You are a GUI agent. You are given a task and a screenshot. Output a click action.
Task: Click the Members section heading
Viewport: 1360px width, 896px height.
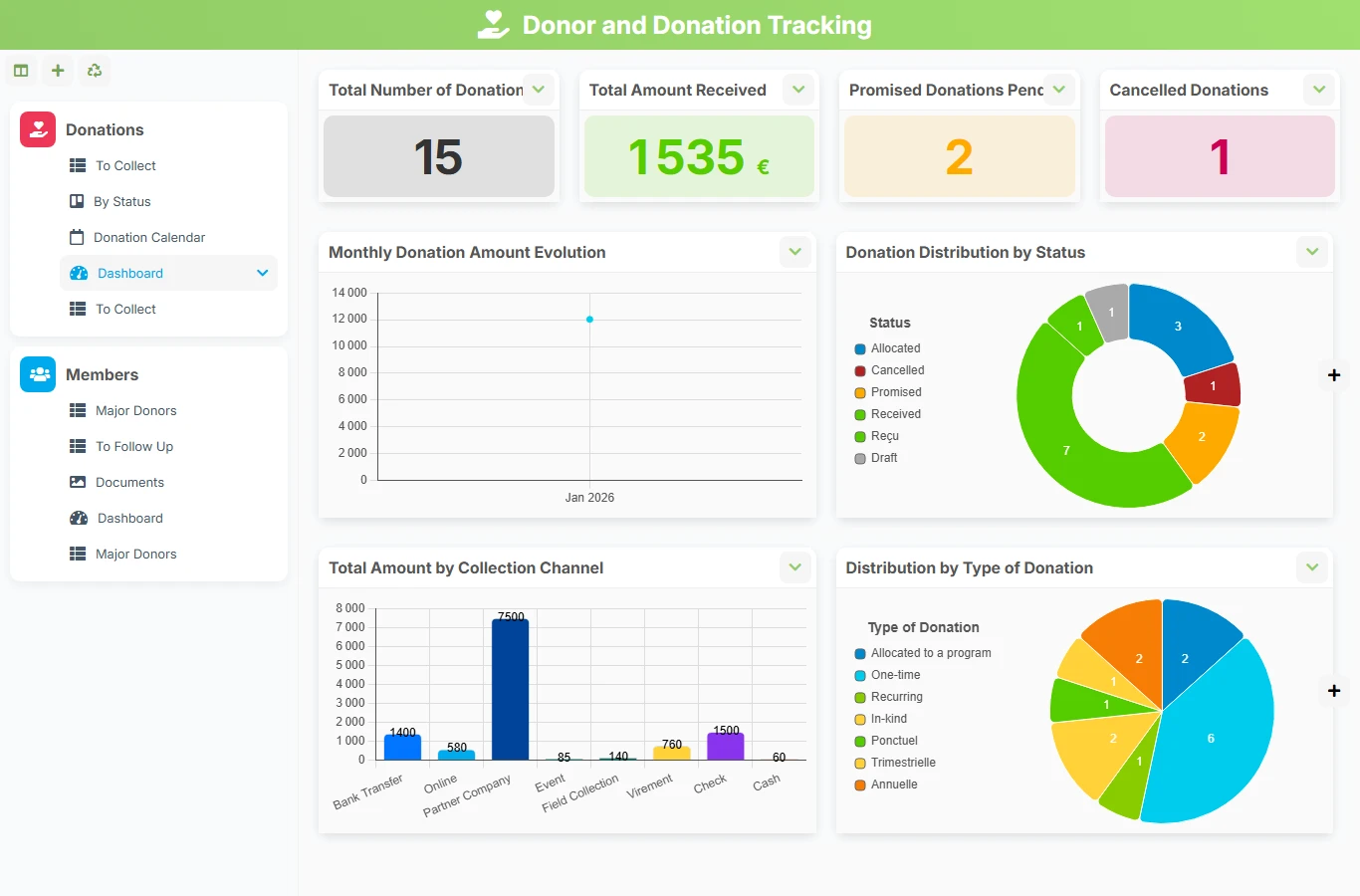click(102, 374)
